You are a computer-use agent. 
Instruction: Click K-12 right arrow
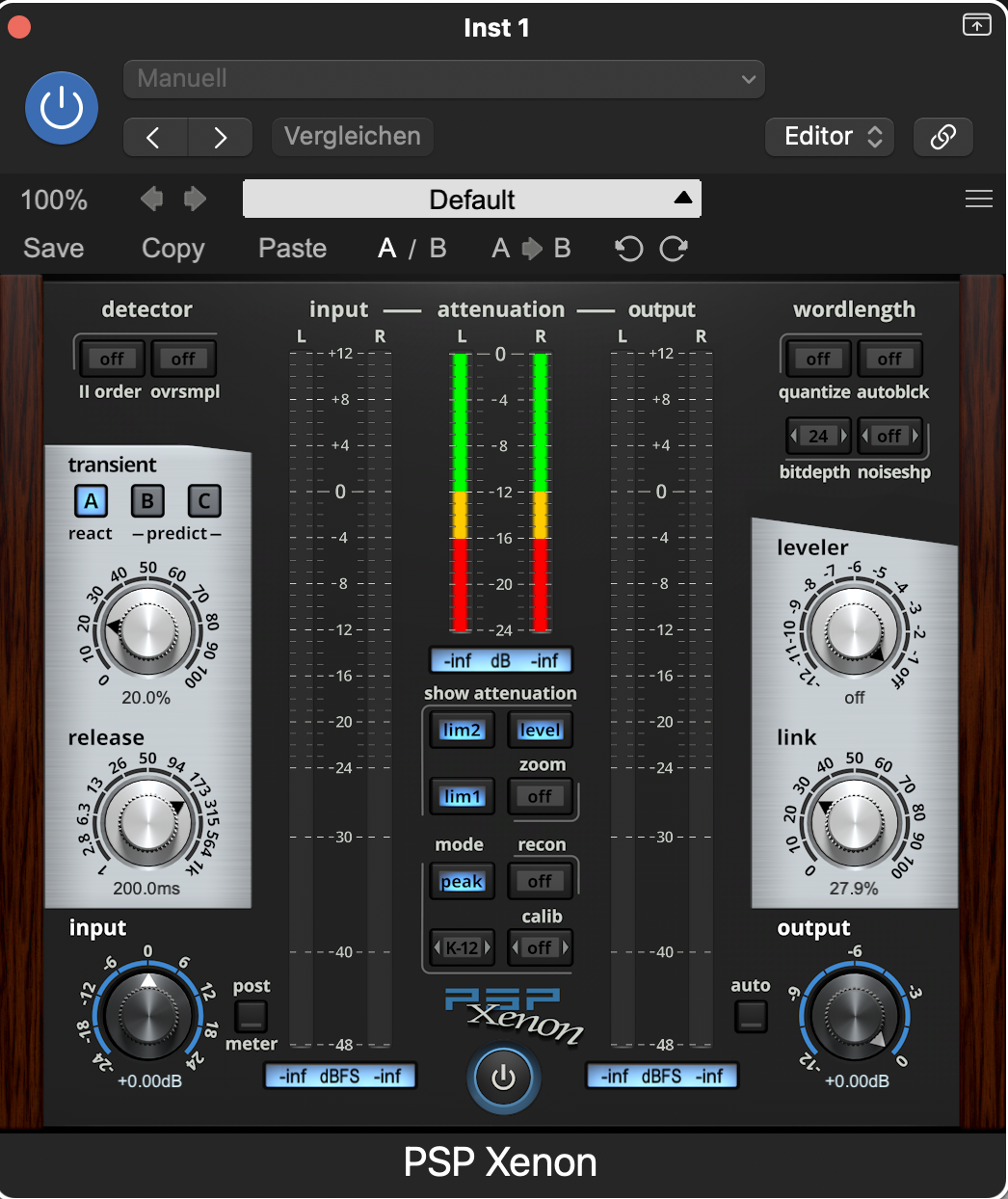[x=488, y=947]
